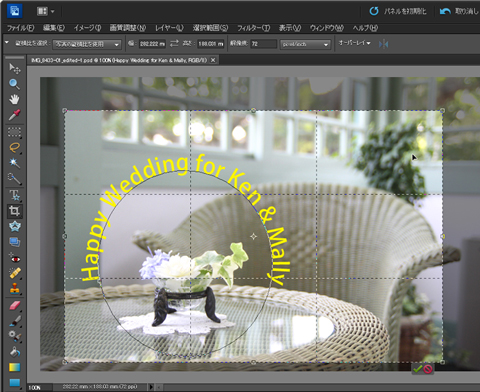Click the top-right crop corner handle
The height and width of the screenshot is (392, 480).
point(443,110)
